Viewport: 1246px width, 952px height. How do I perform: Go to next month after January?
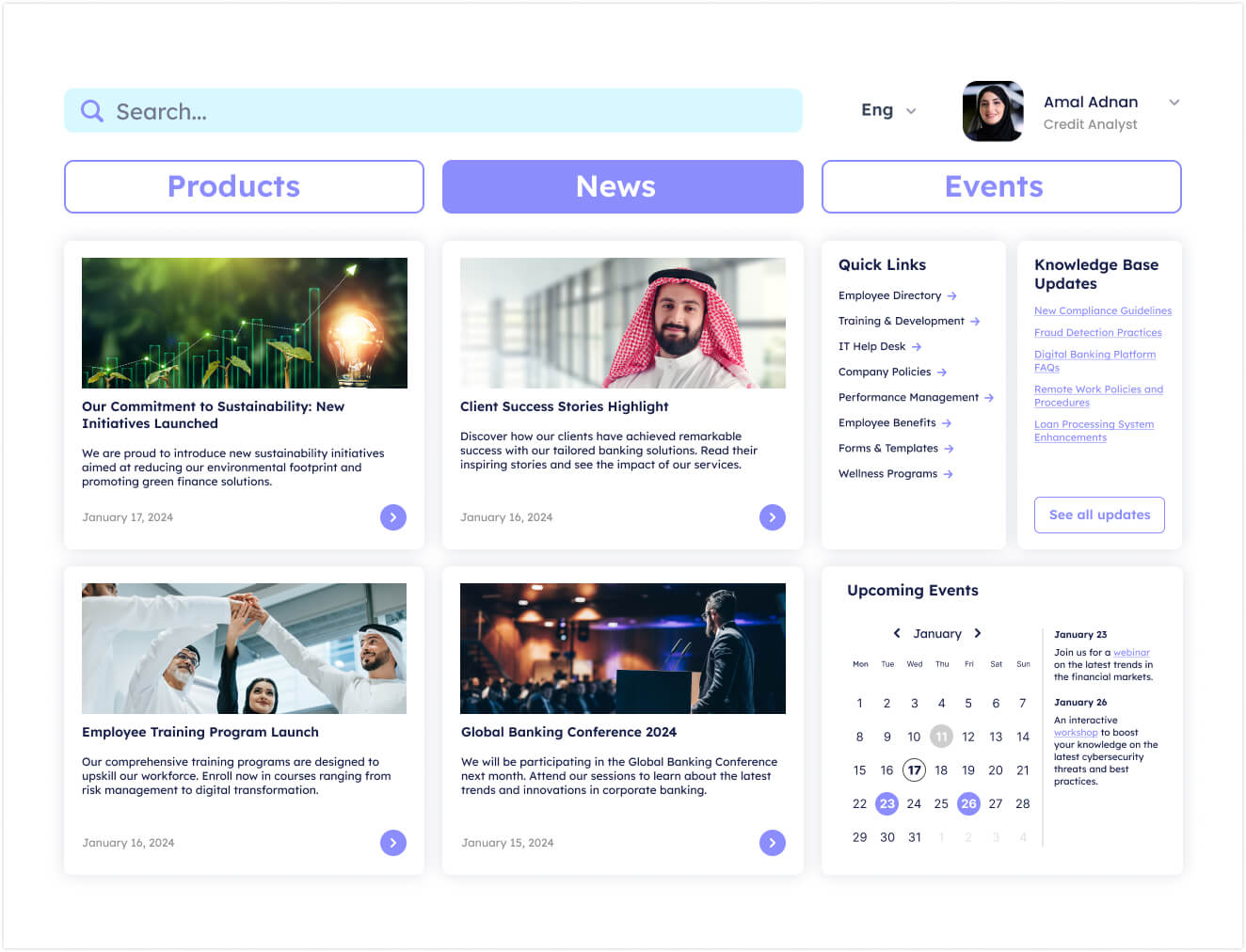click(978, 633)
